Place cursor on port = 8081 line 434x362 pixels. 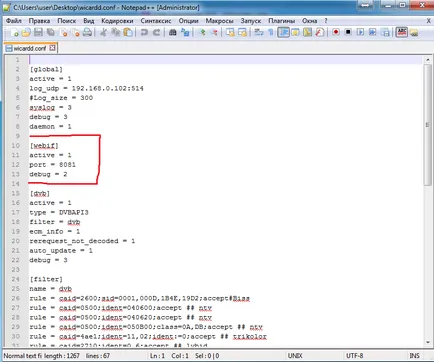pos(52,165)
